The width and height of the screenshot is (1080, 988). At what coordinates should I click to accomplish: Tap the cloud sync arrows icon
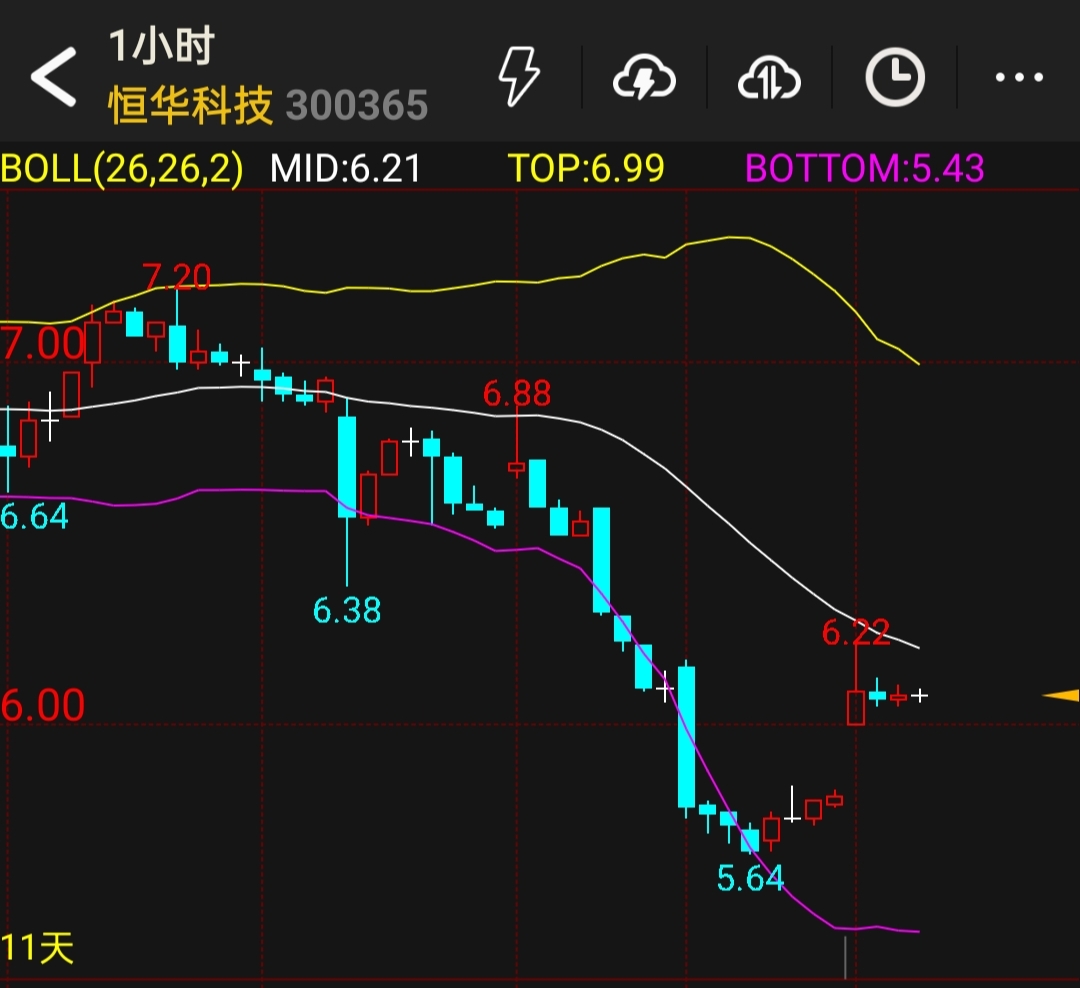tap(769, 78)
